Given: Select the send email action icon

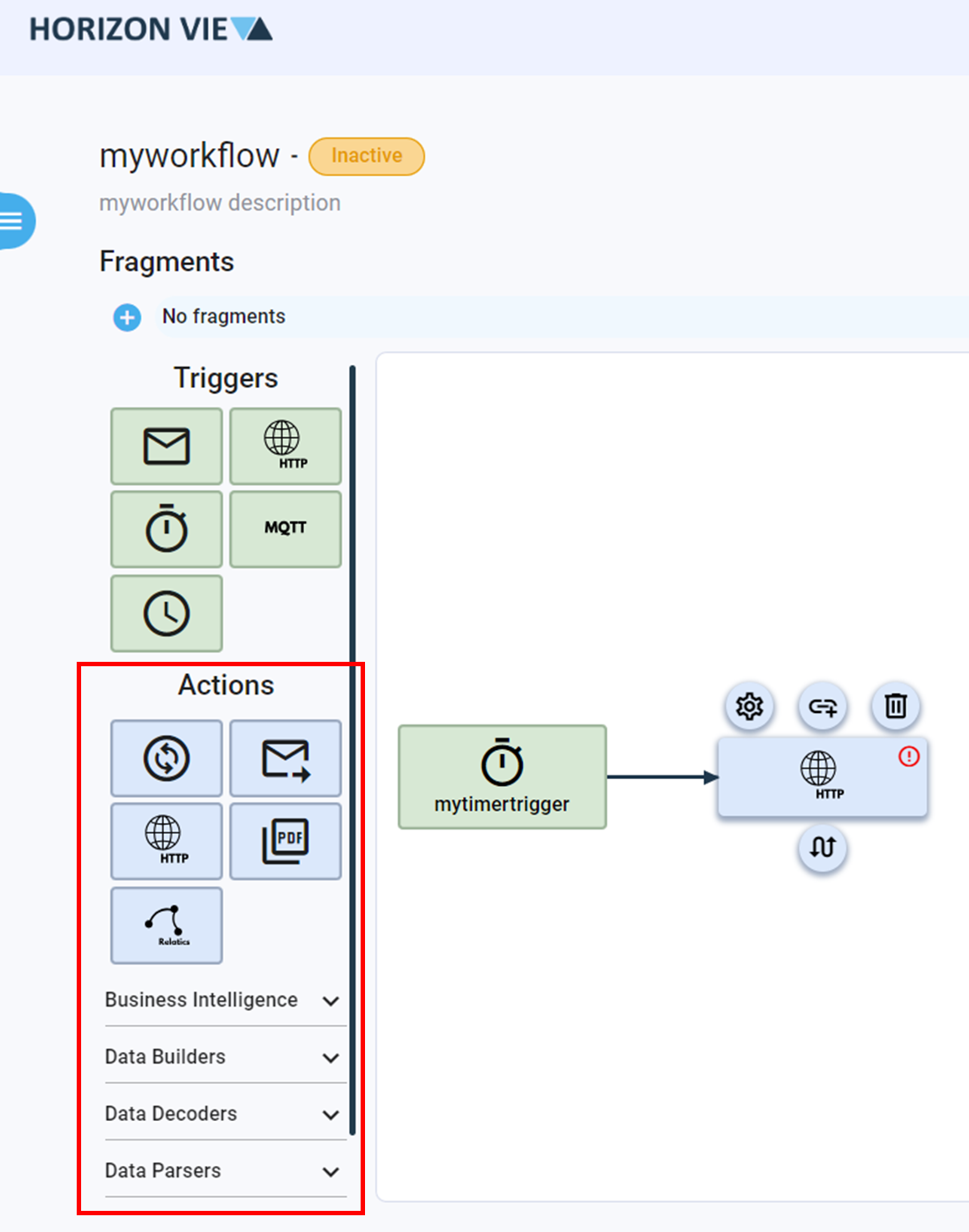Looking at the screenshot, I should click(x=285, y=758).
